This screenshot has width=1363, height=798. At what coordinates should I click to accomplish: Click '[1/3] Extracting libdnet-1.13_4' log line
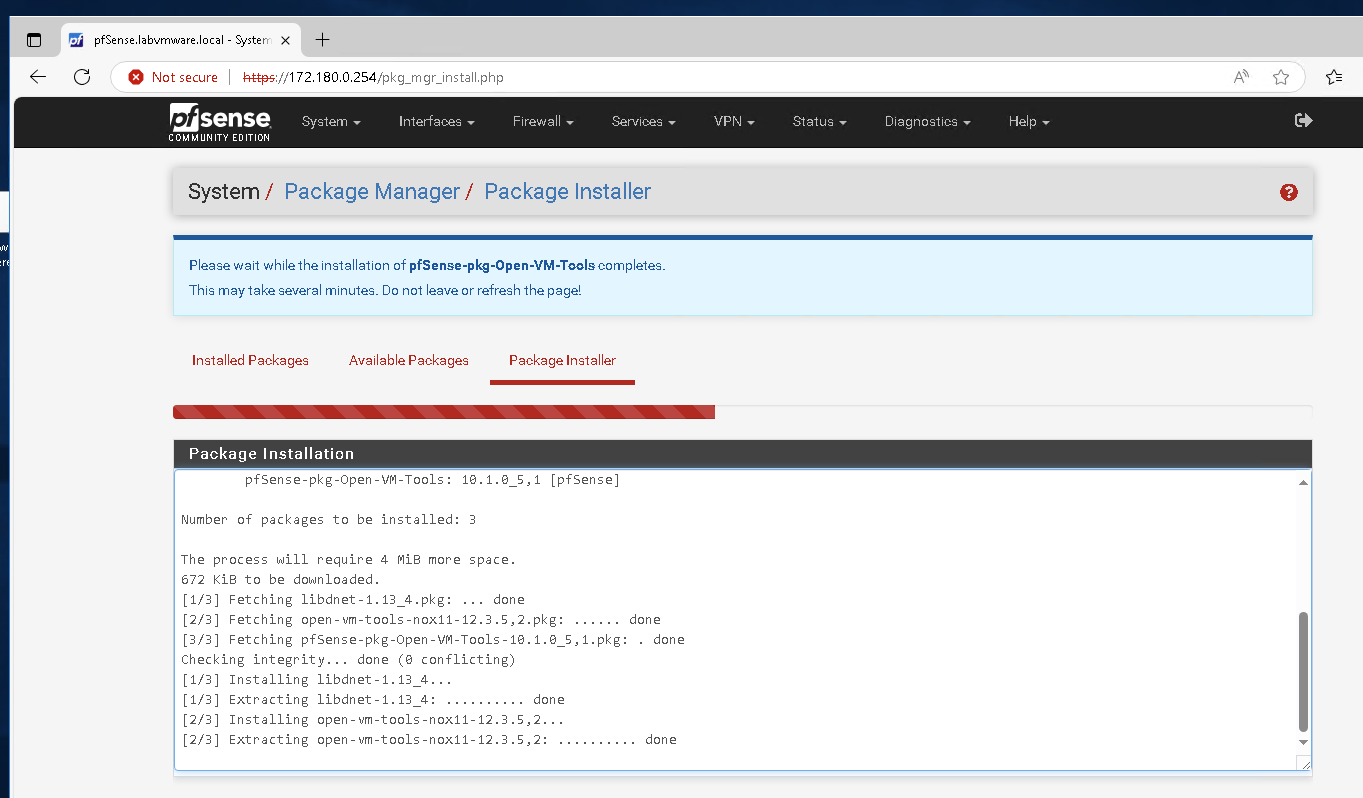coord(373,700)
